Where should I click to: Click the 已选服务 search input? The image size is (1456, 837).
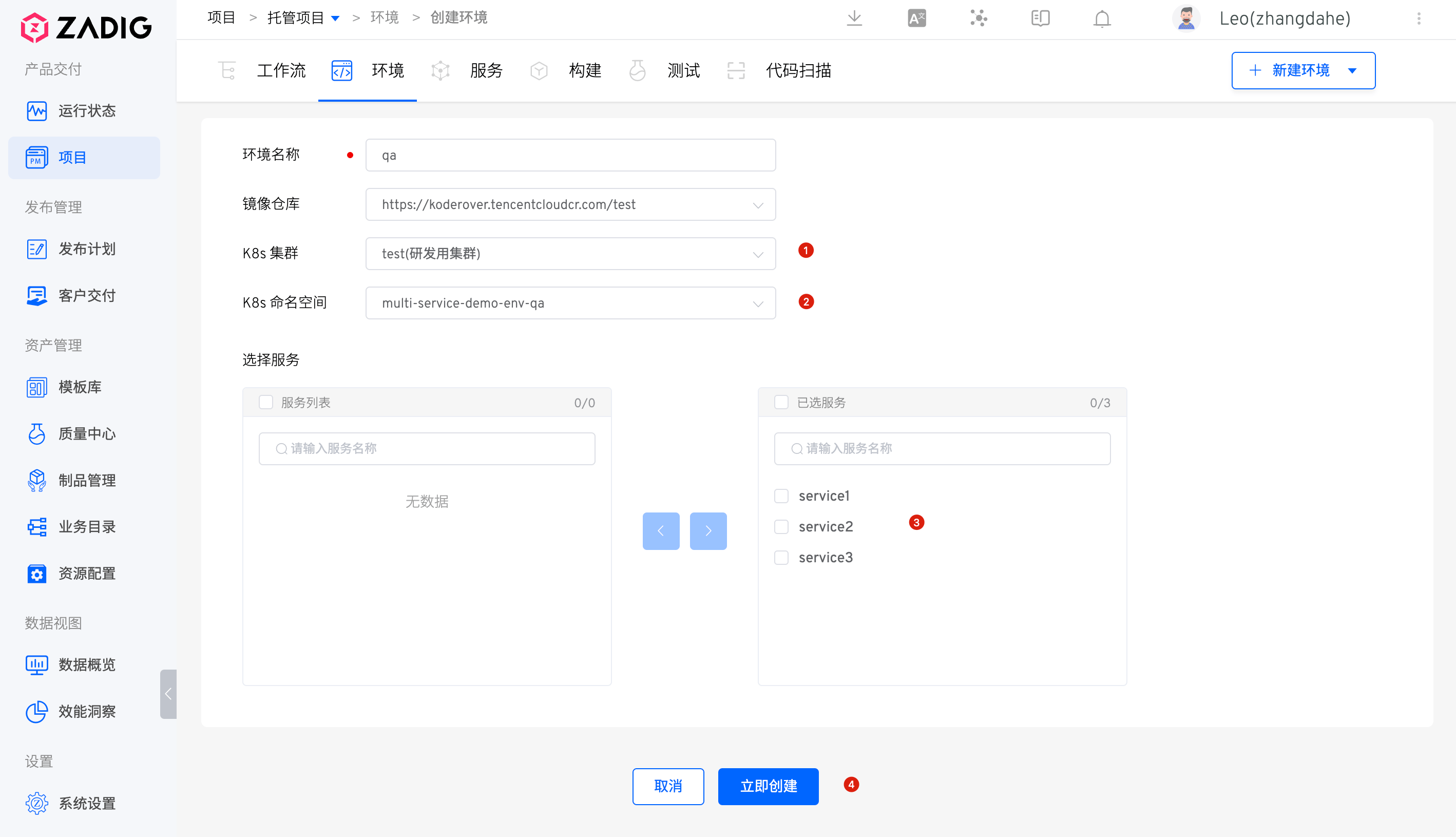[x=942, y=448]
